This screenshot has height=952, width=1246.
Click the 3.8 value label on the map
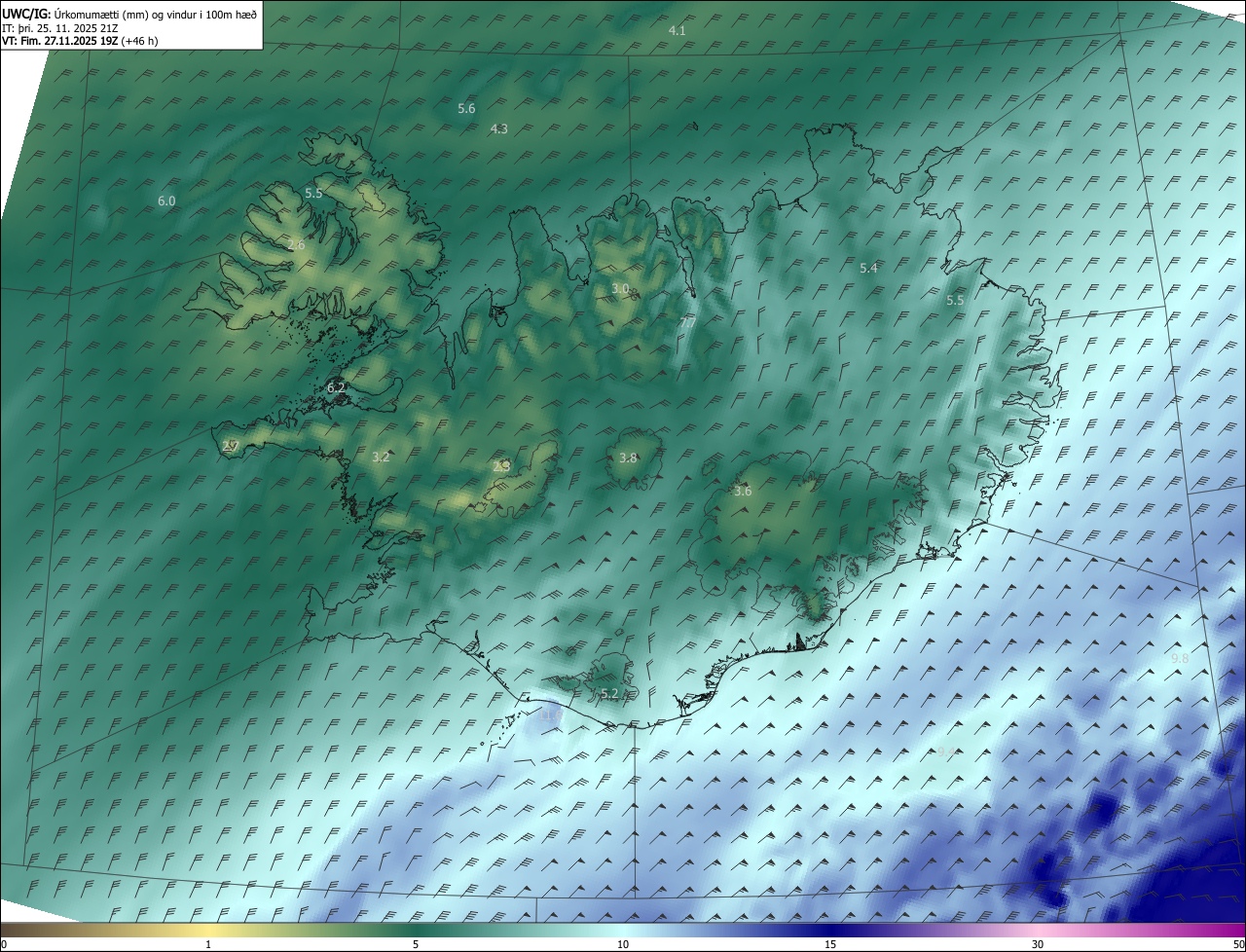pos(629,458)
